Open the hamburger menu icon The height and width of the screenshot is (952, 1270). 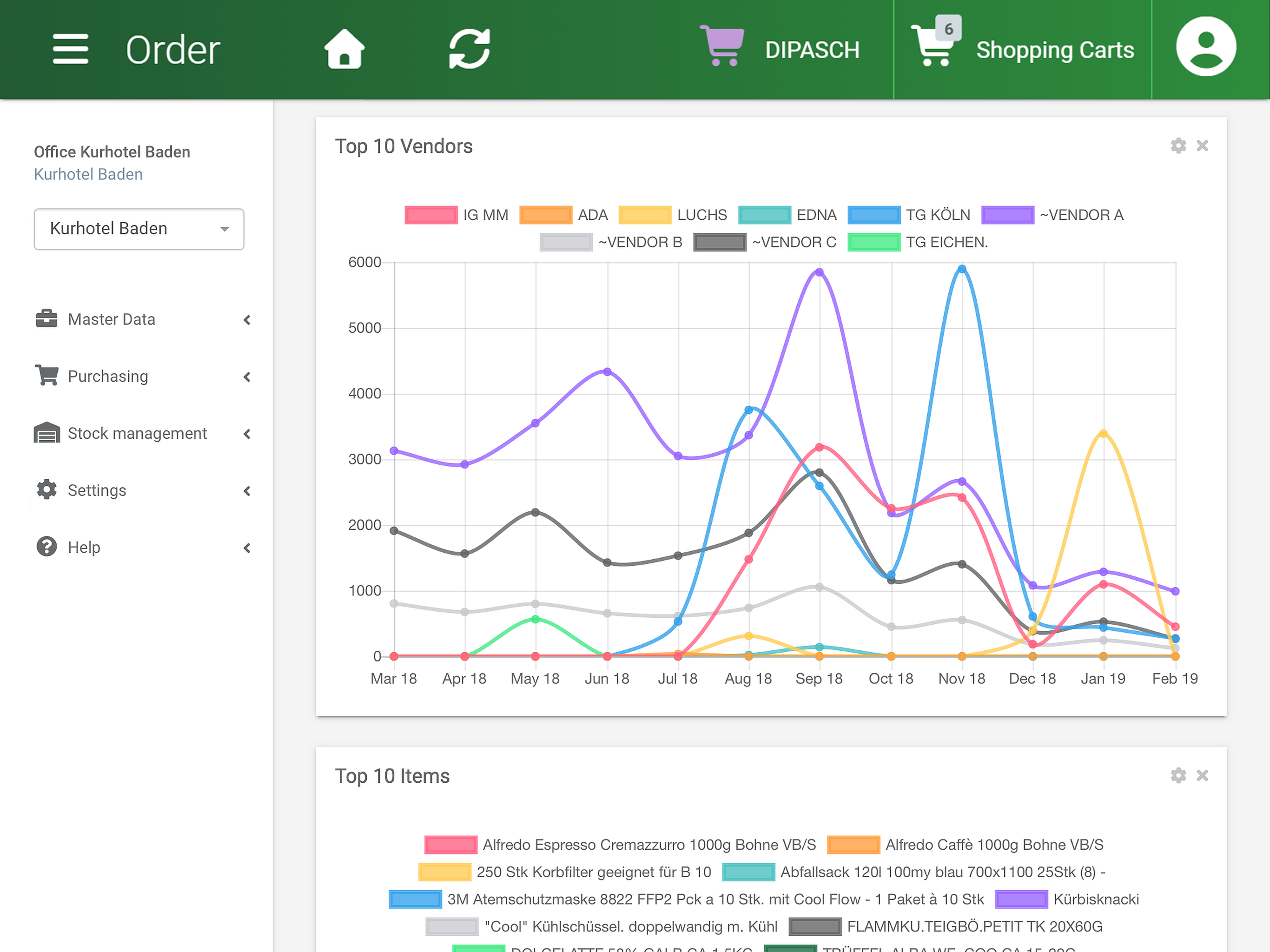click(70, 49)
